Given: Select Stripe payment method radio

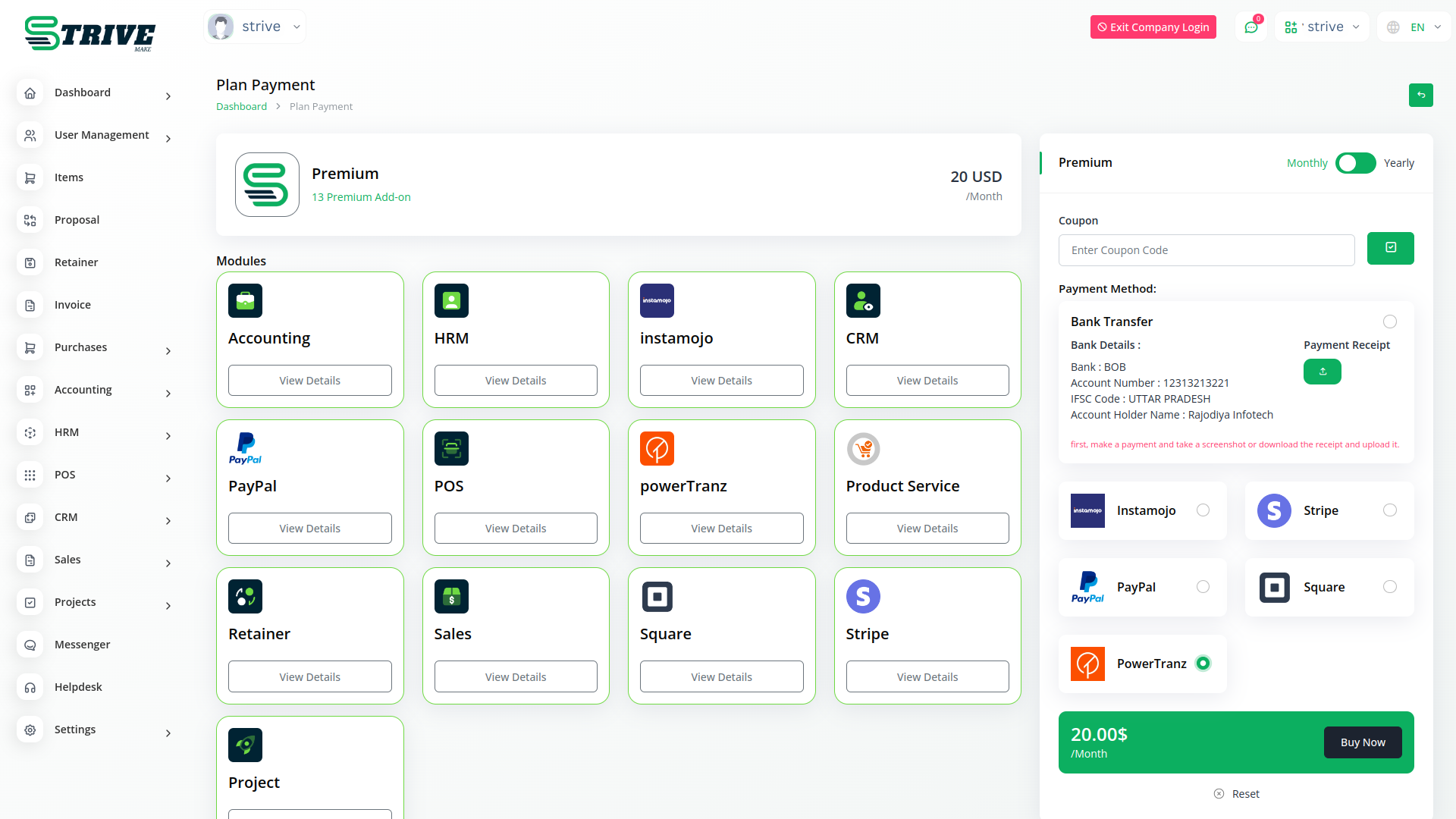Looking at the screenshot, I should 1389,510.
